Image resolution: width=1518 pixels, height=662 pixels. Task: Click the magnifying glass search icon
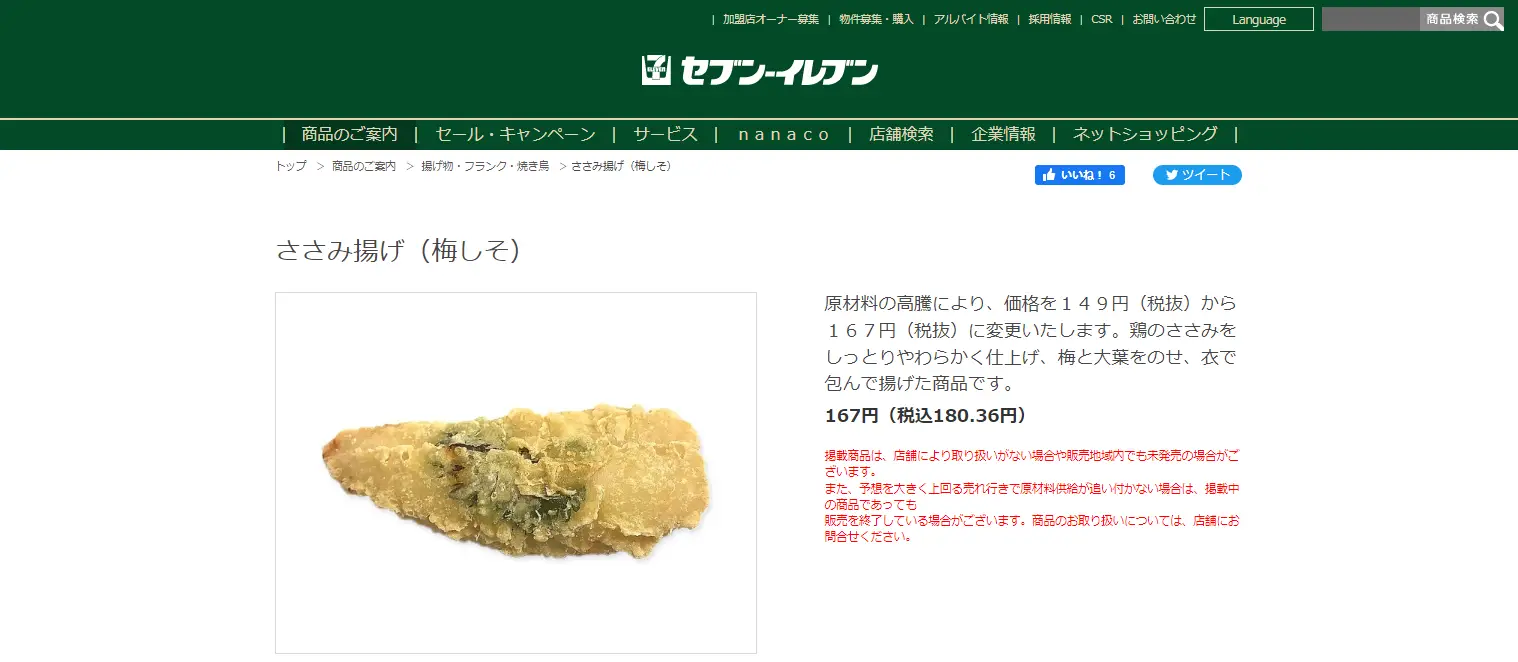click(1492, 19)
